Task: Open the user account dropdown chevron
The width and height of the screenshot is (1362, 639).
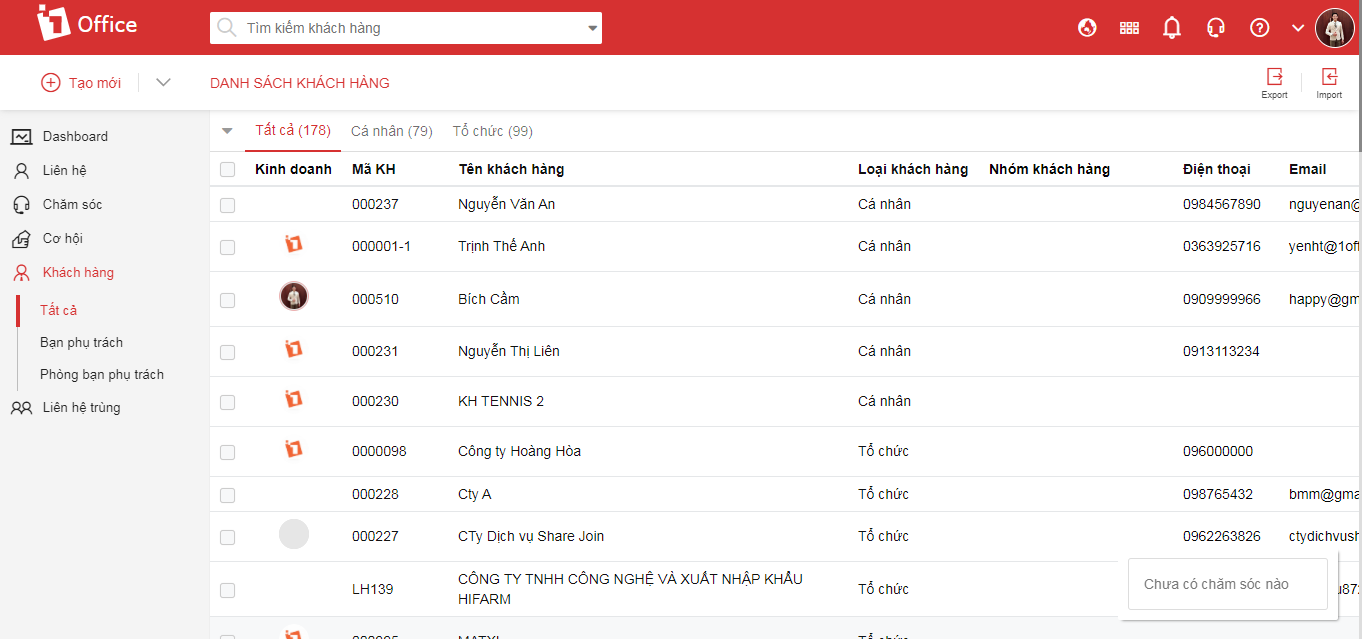Action: coord(1298,28)
